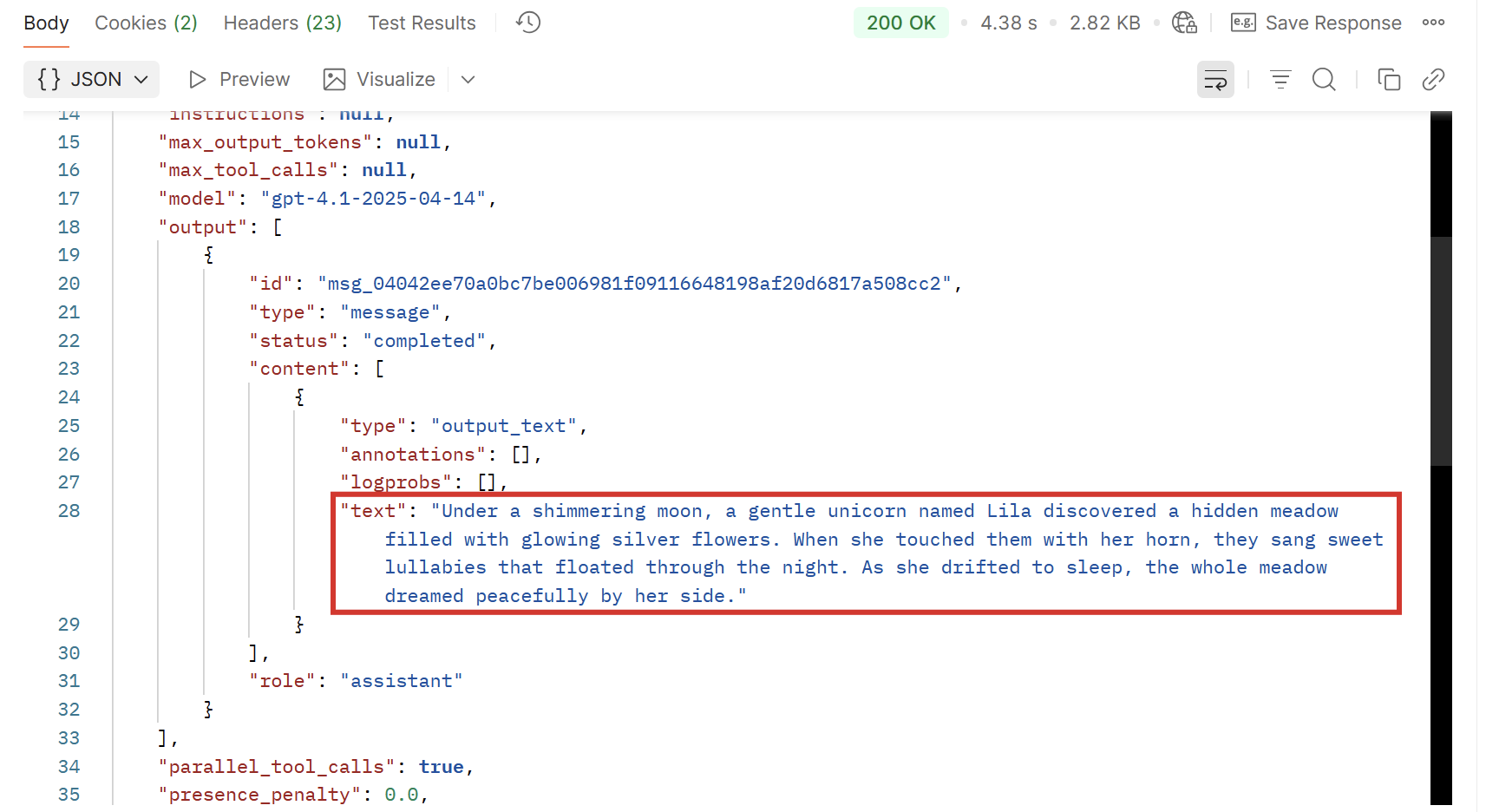Viewport: 1486px width, 812px height.
Task: Click the null value on line 16
Action: pos(384,170)
